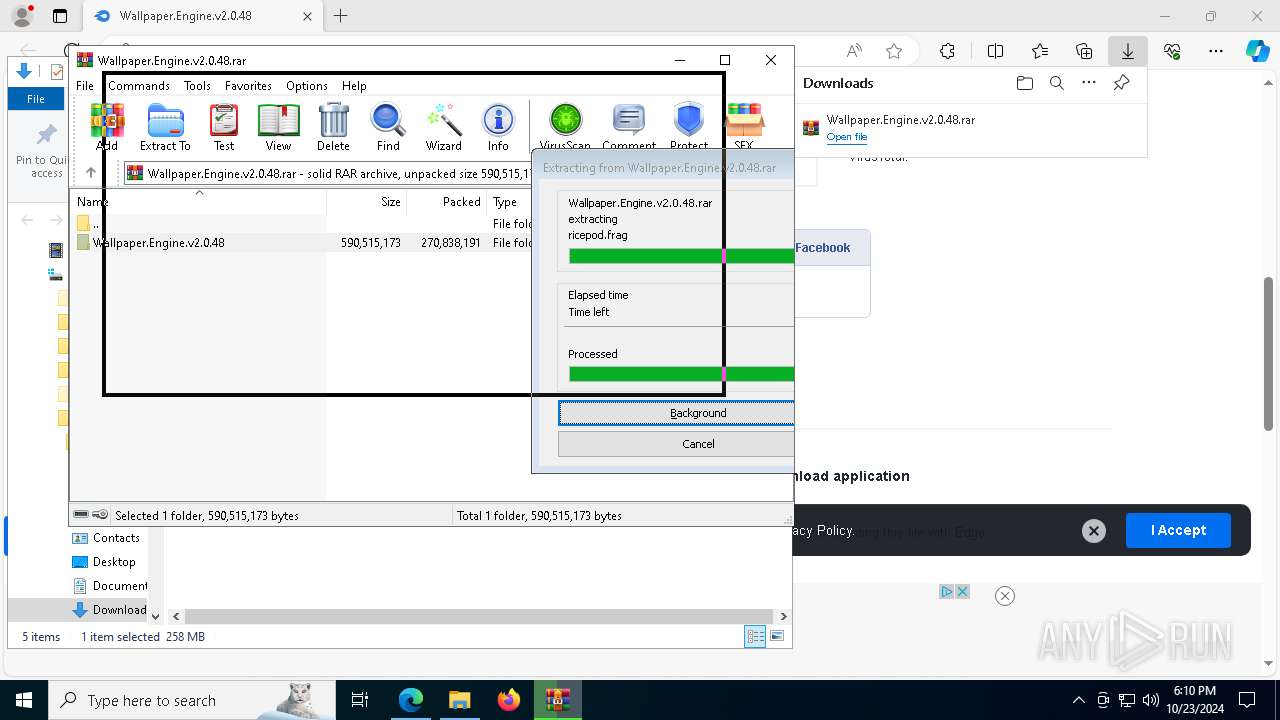Go up one level arrow in WinRAR

[91, 173]
